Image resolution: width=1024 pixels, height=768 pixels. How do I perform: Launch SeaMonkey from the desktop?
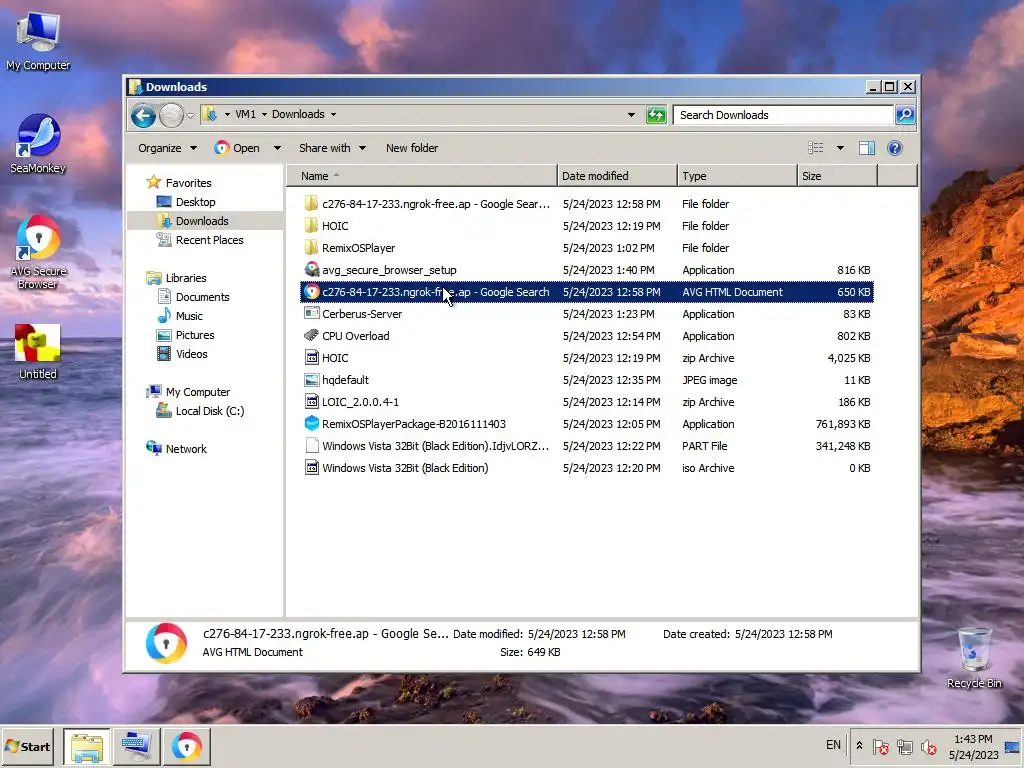tap(38, 144)
